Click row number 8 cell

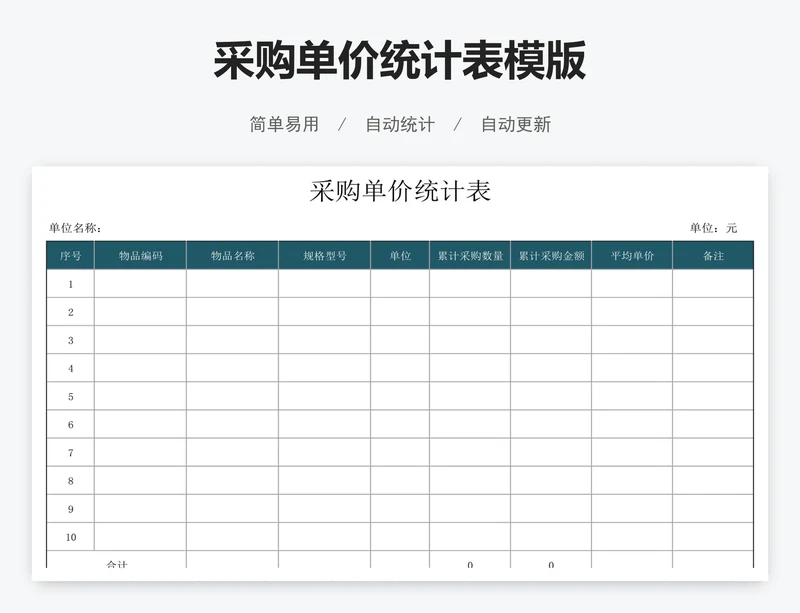70,480
